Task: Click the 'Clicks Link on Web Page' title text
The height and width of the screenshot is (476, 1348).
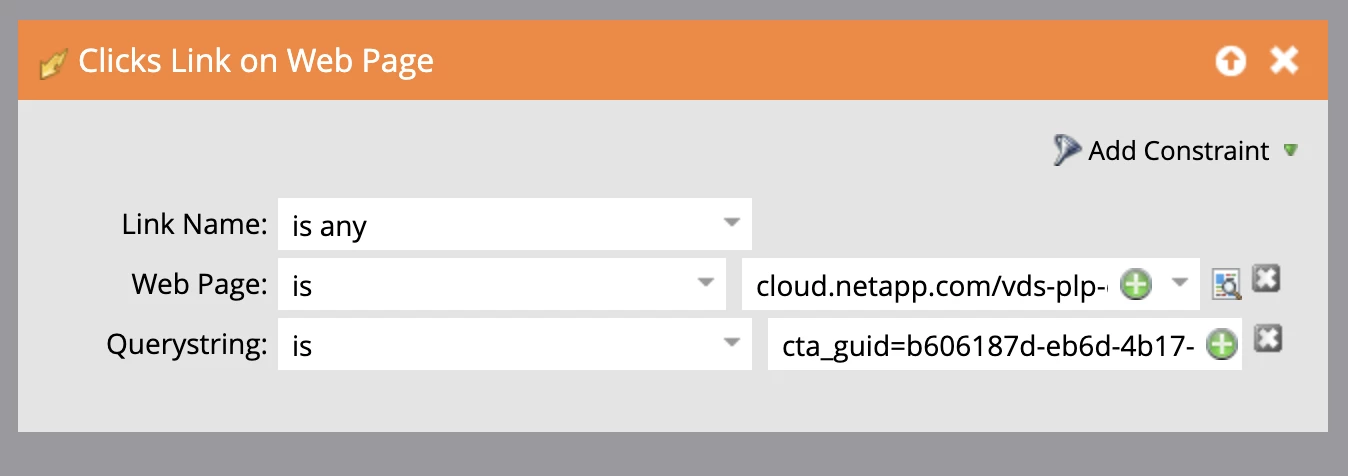Action: pos(256,62)
